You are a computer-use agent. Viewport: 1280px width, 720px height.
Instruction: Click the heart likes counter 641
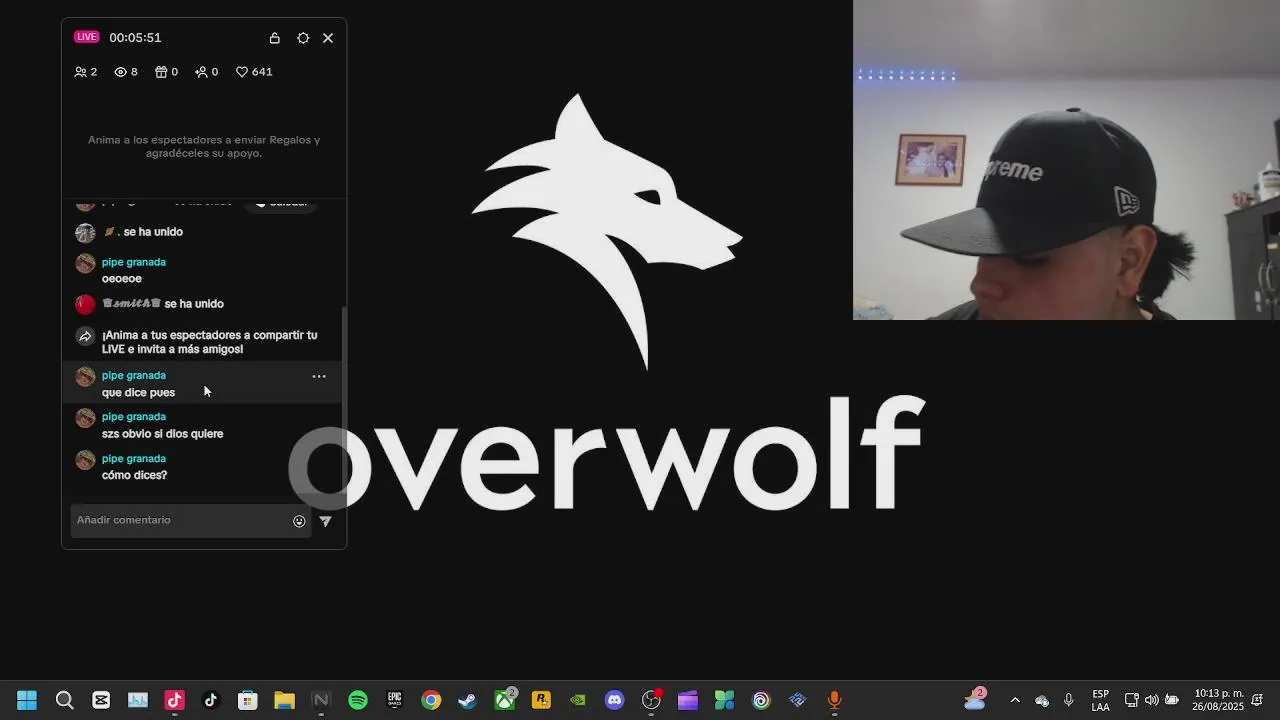(x=254, y=72)
